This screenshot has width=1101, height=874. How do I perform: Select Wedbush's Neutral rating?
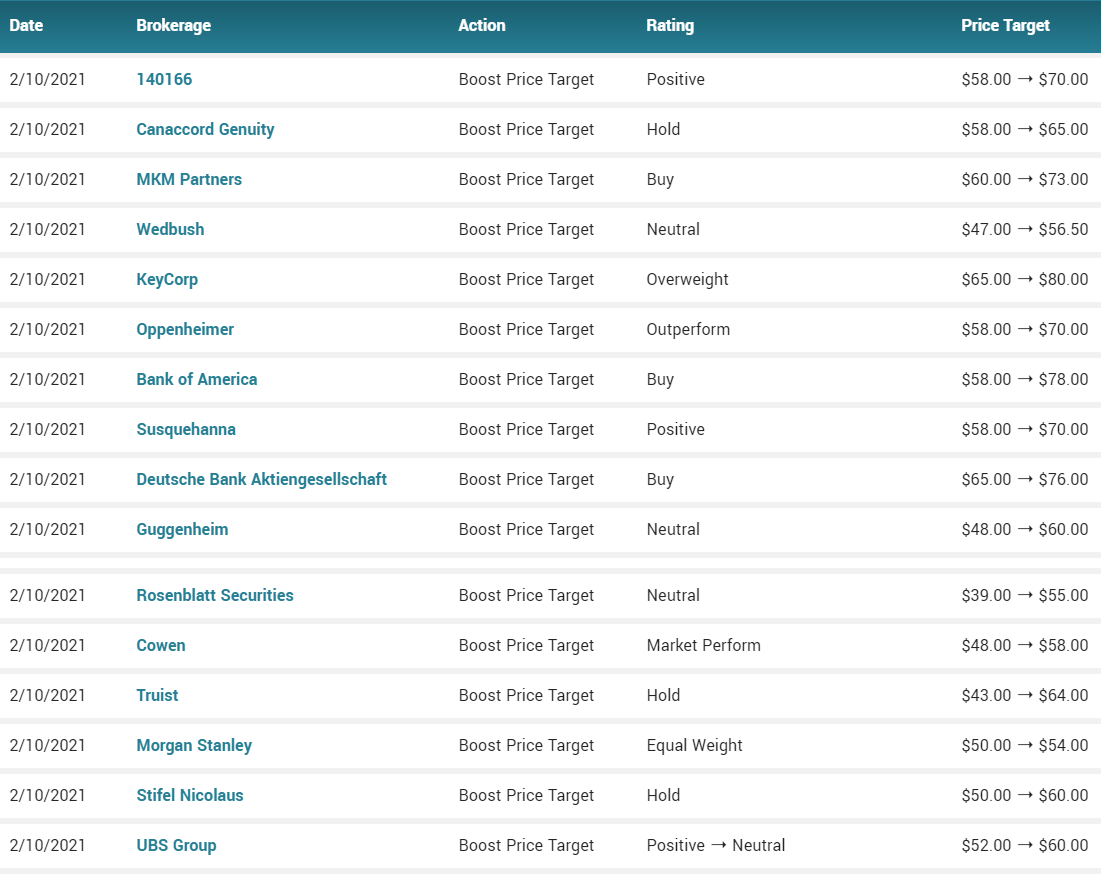tap(673, 229)
